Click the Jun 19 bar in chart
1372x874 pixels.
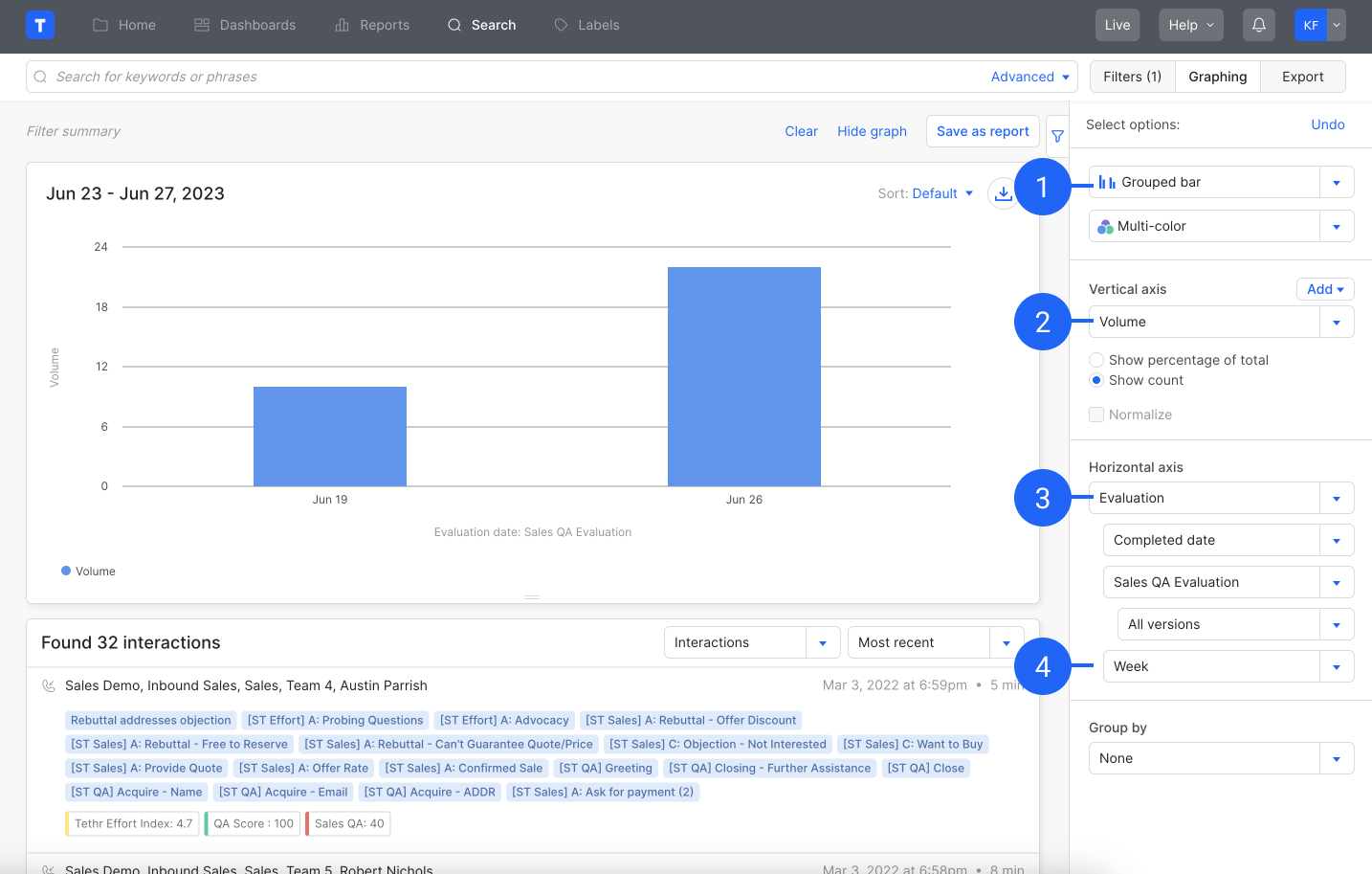[x=330, y=437]
